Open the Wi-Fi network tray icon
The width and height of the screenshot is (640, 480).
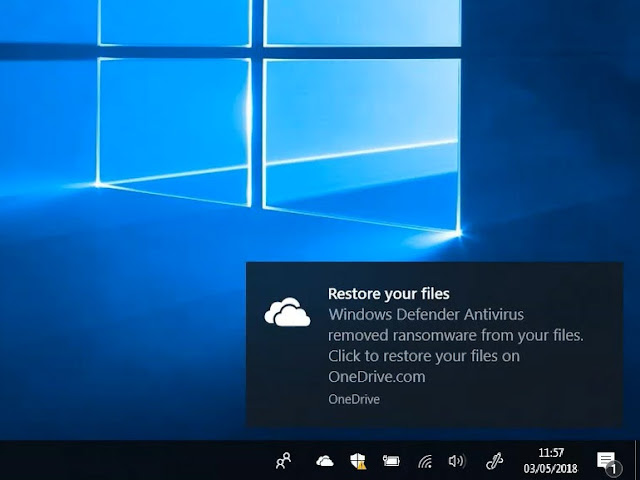click(x=425, y=461)
